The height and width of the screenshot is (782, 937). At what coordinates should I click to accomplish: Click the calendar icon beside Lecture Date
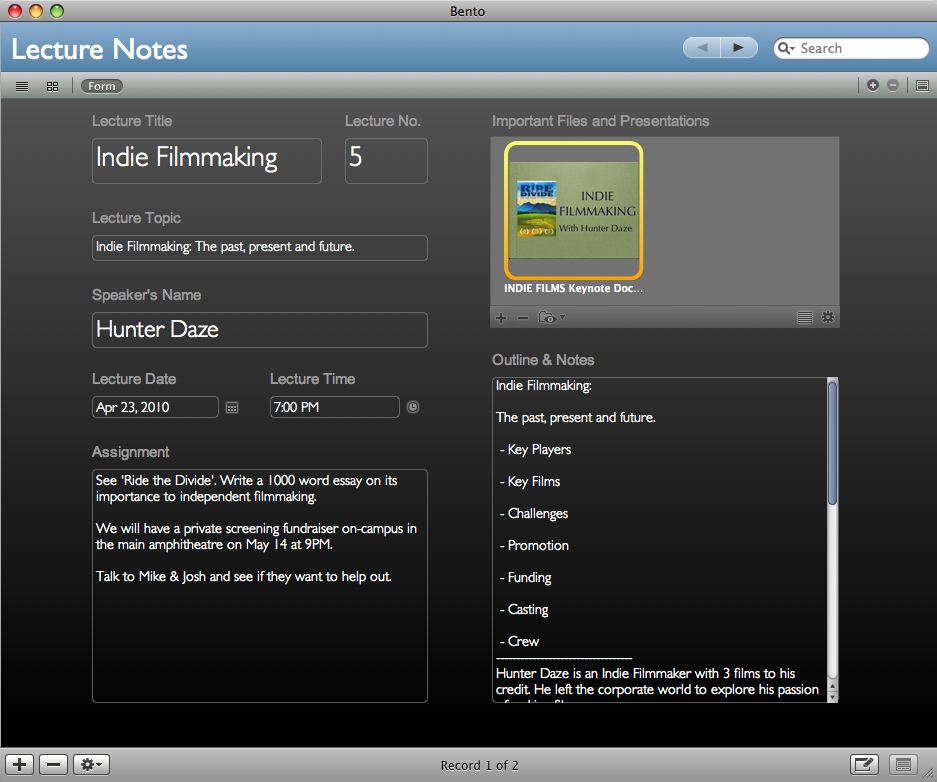click(232, 408)
